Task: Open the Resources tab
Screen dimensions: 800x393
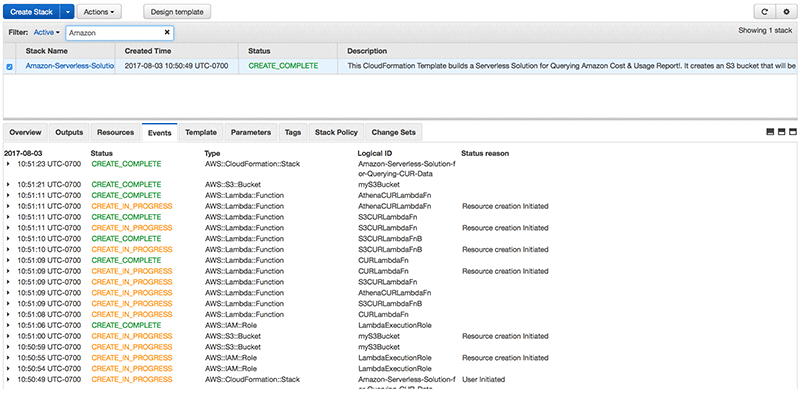Action: tap(115, 132)
